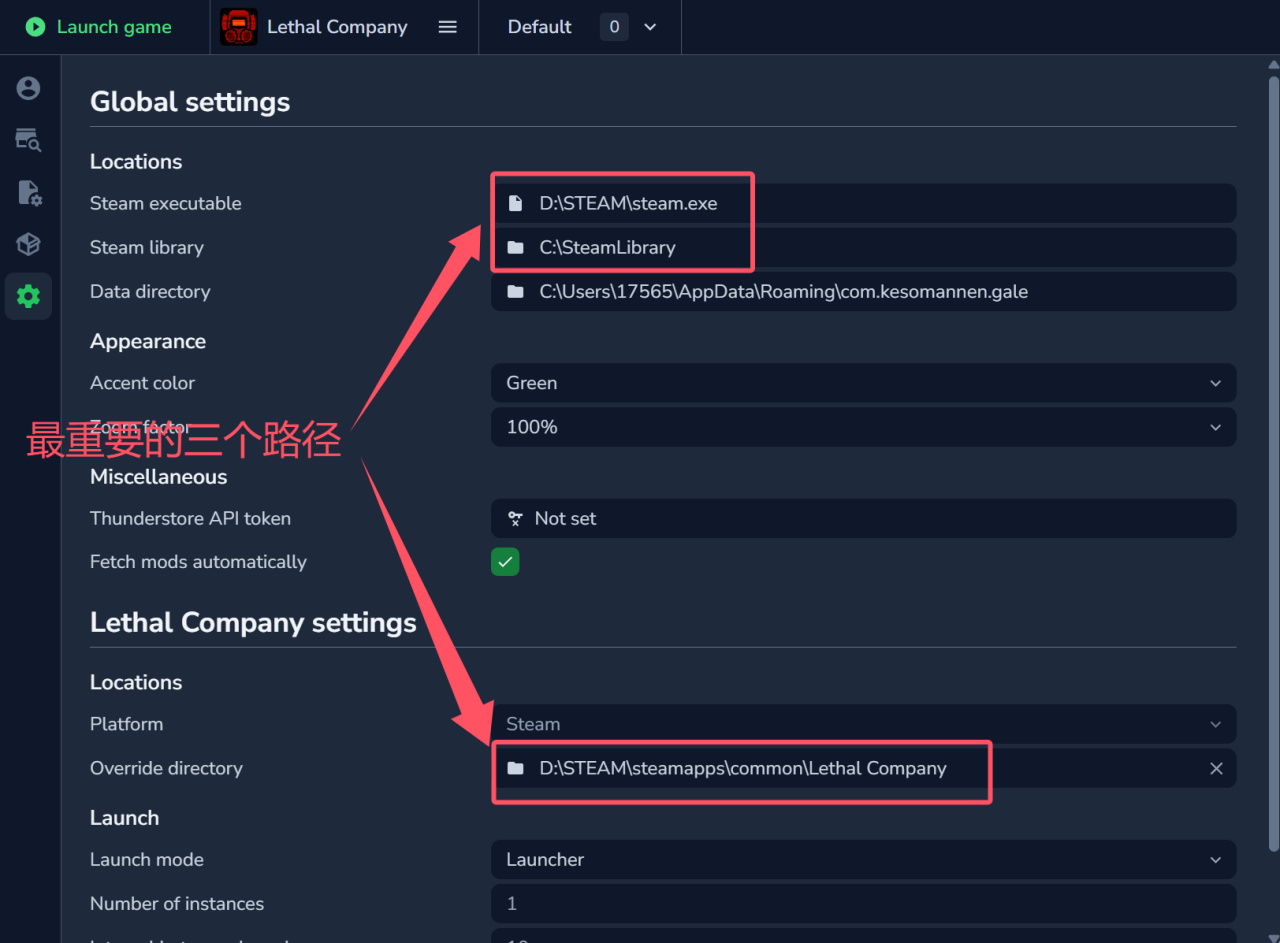The height and width of the screenshot is (943, 1280).
Task: Click the Launch mode label
Action: click(147, 859)
